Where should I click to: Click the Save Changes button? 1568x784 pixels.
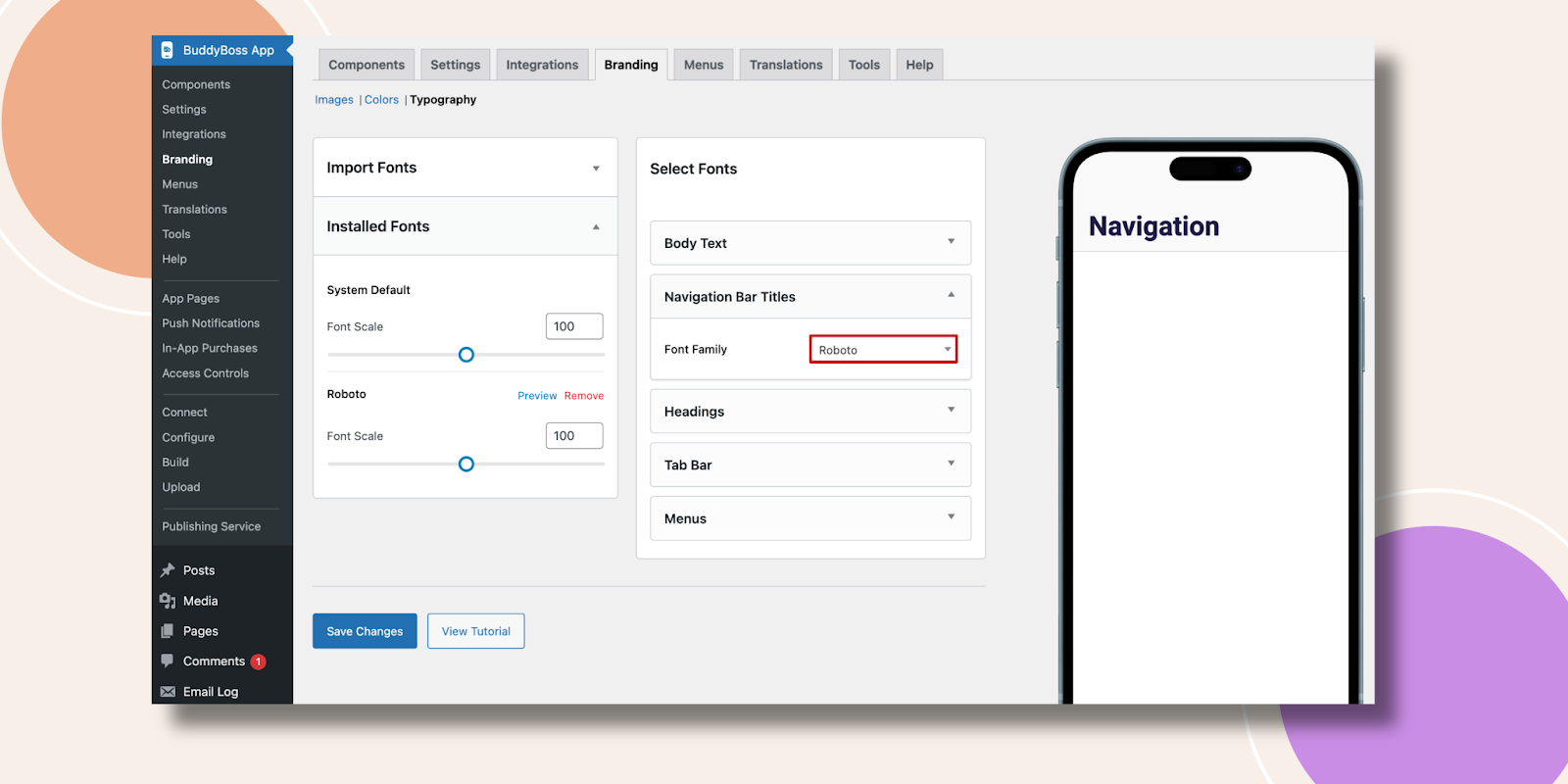(x=365, y=631)
